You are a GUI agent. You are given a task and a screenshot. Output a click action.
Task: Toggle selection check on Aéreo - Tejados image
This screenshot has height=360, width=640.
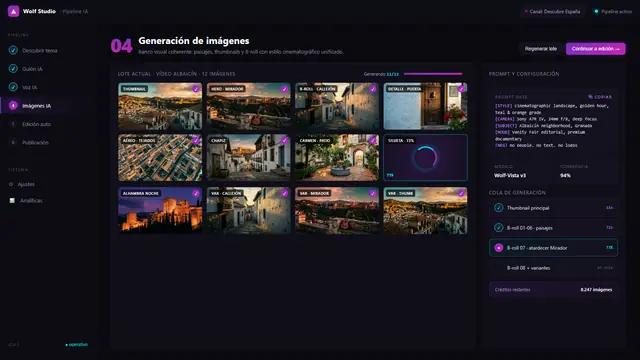point(196,140)
